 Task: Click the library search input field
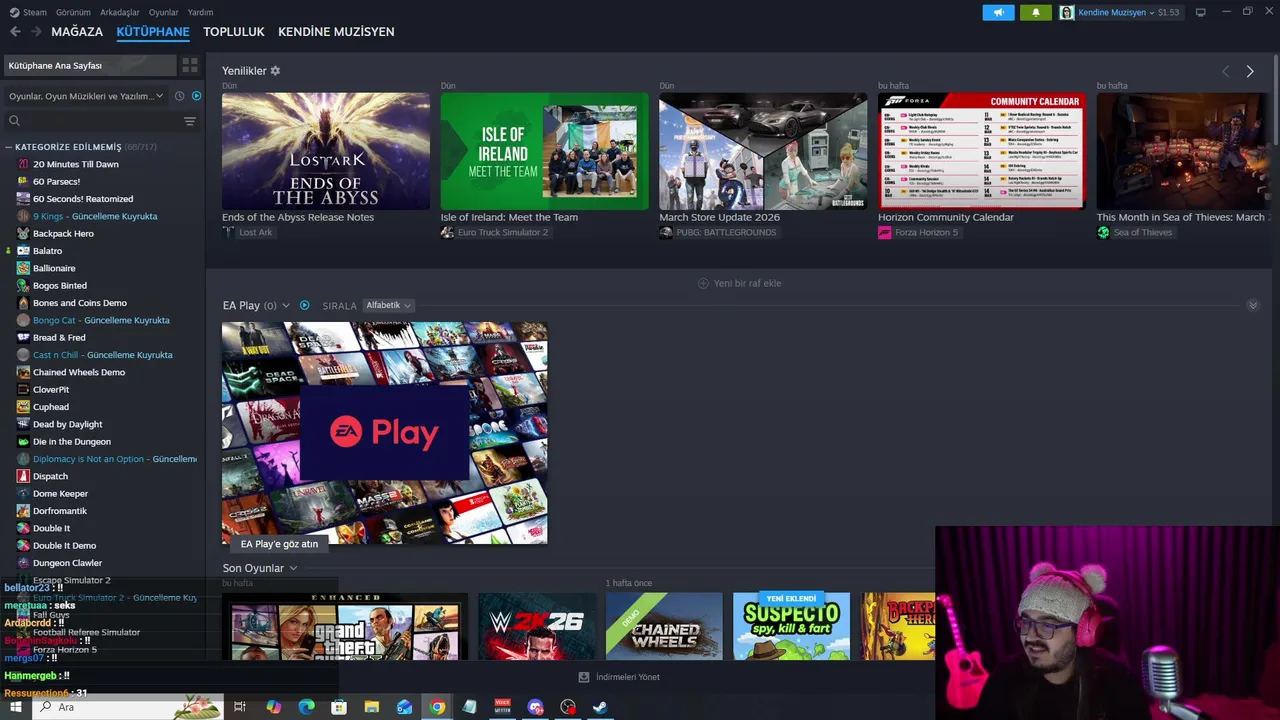[100, 121]
